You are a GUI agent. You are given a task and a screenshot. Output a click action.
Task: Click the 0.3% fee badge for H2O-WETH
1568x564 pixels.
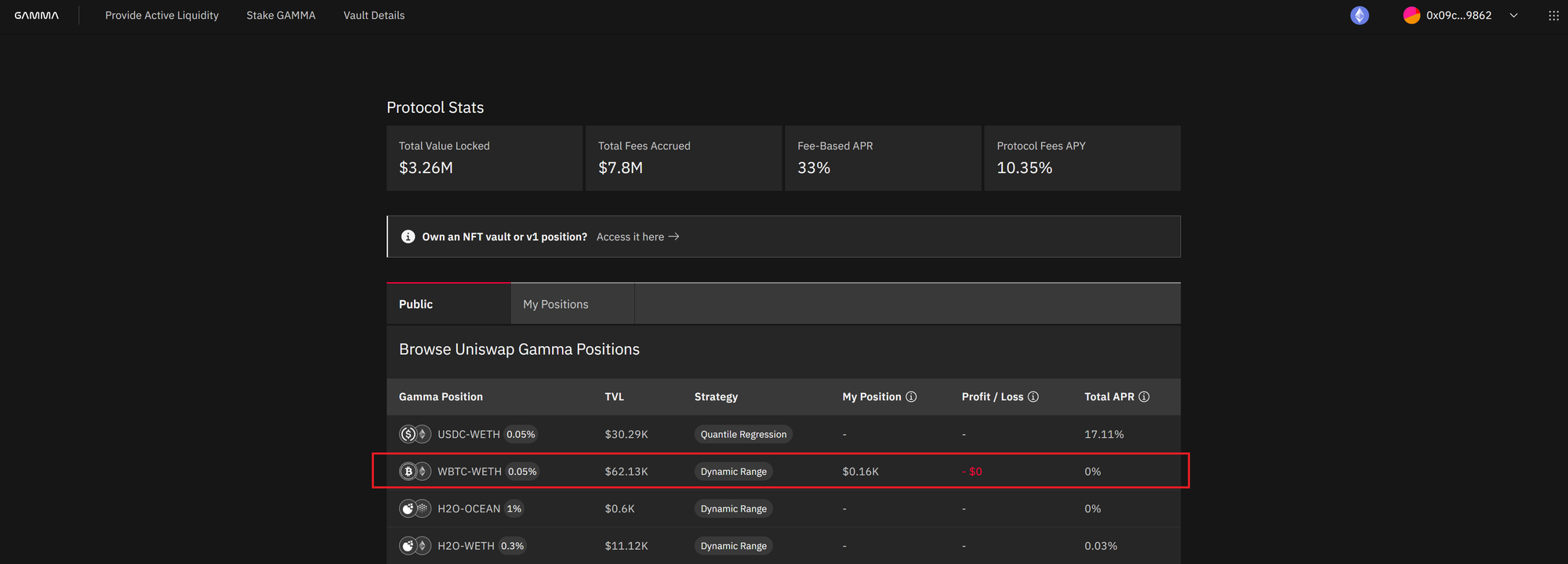(x=512, y=546)
